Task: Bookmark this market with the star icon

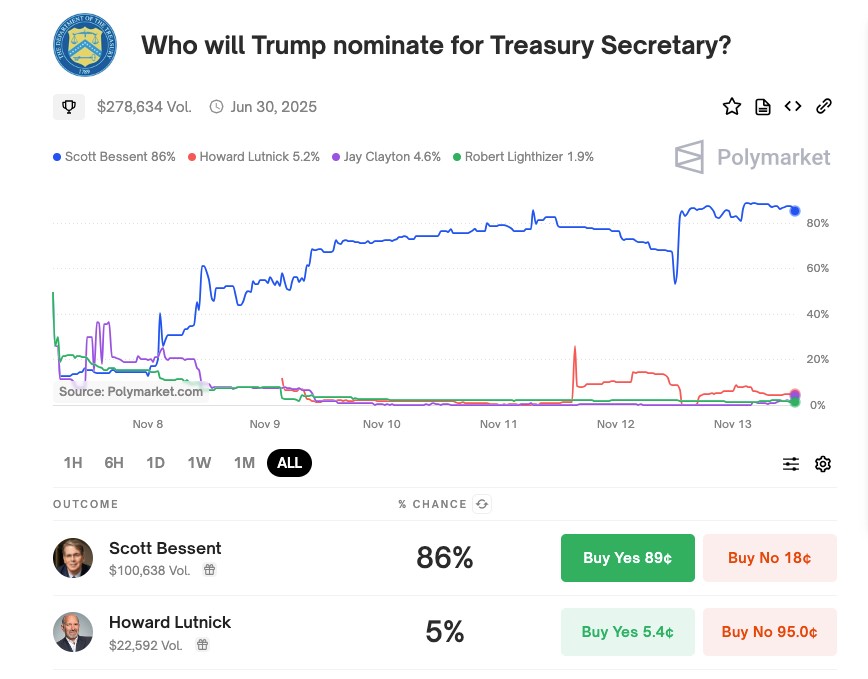Action: click(732, 106)
